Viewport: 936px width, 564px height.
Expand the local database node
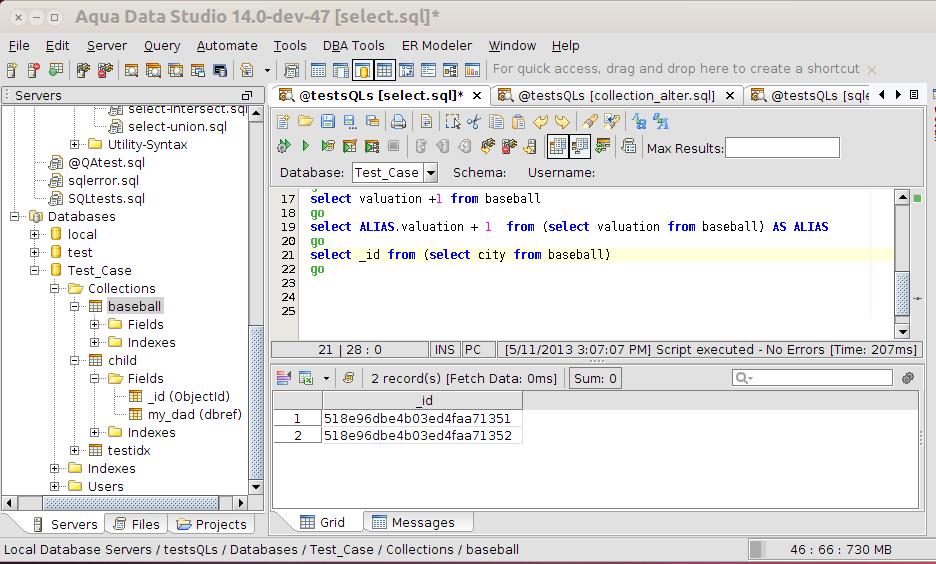click(35, 235)
